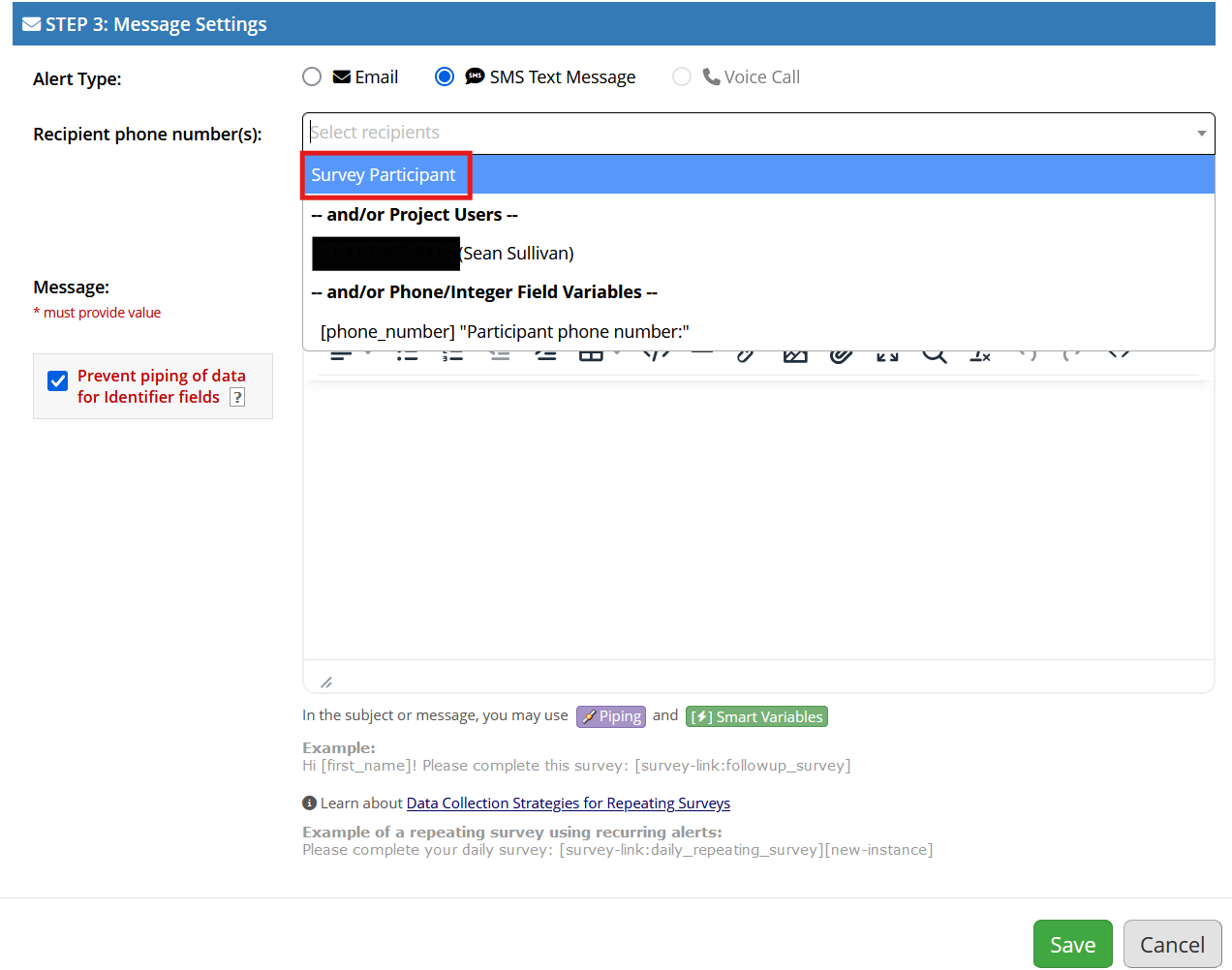Click the find and replace magnifier icon
1232x970 pixels.
tap(934, 355)
